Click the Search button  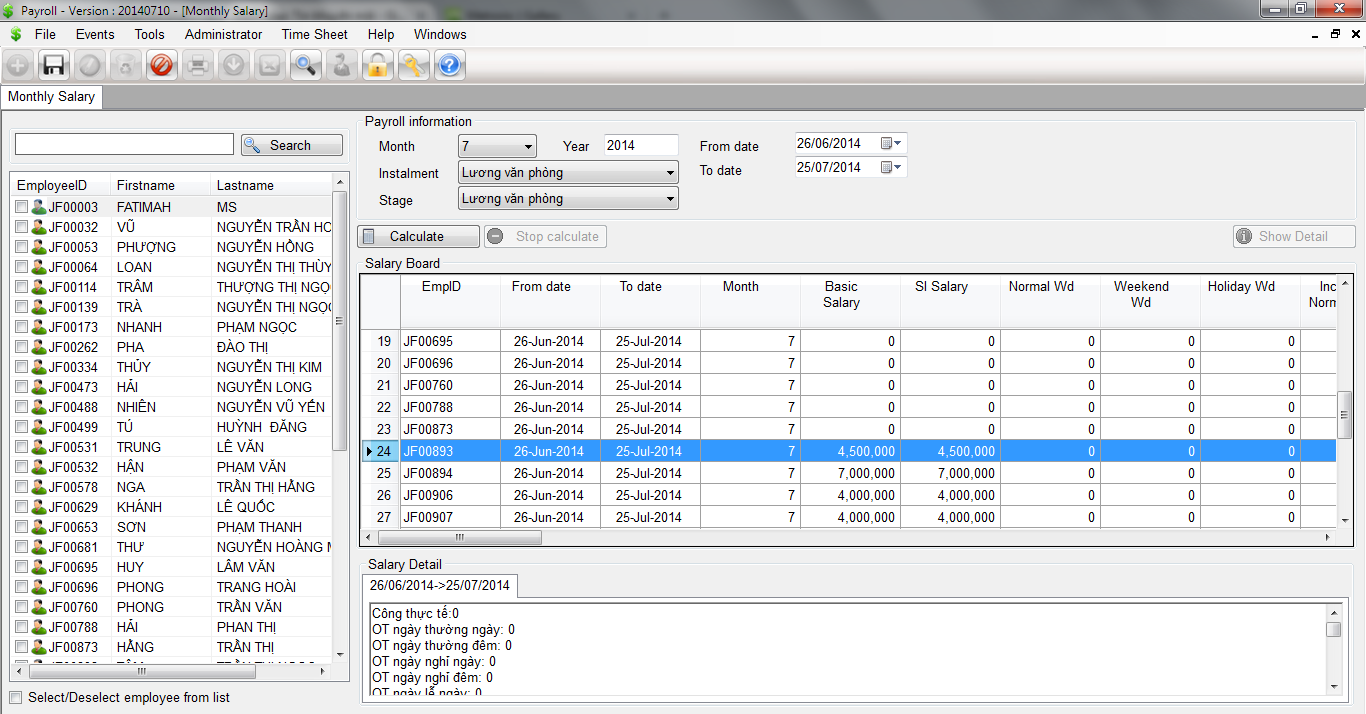[x=291, y=145]
